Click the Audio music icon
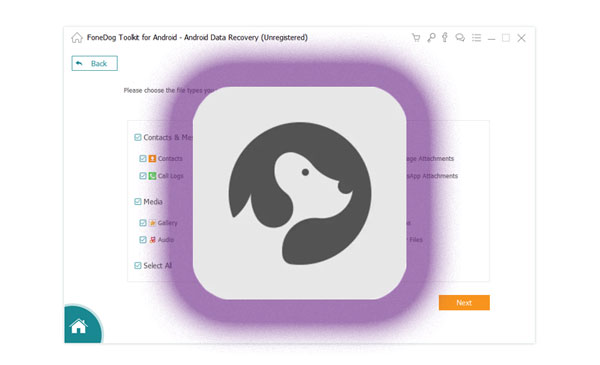This screenshot has width=600, height=365. (x=152, y=240)
